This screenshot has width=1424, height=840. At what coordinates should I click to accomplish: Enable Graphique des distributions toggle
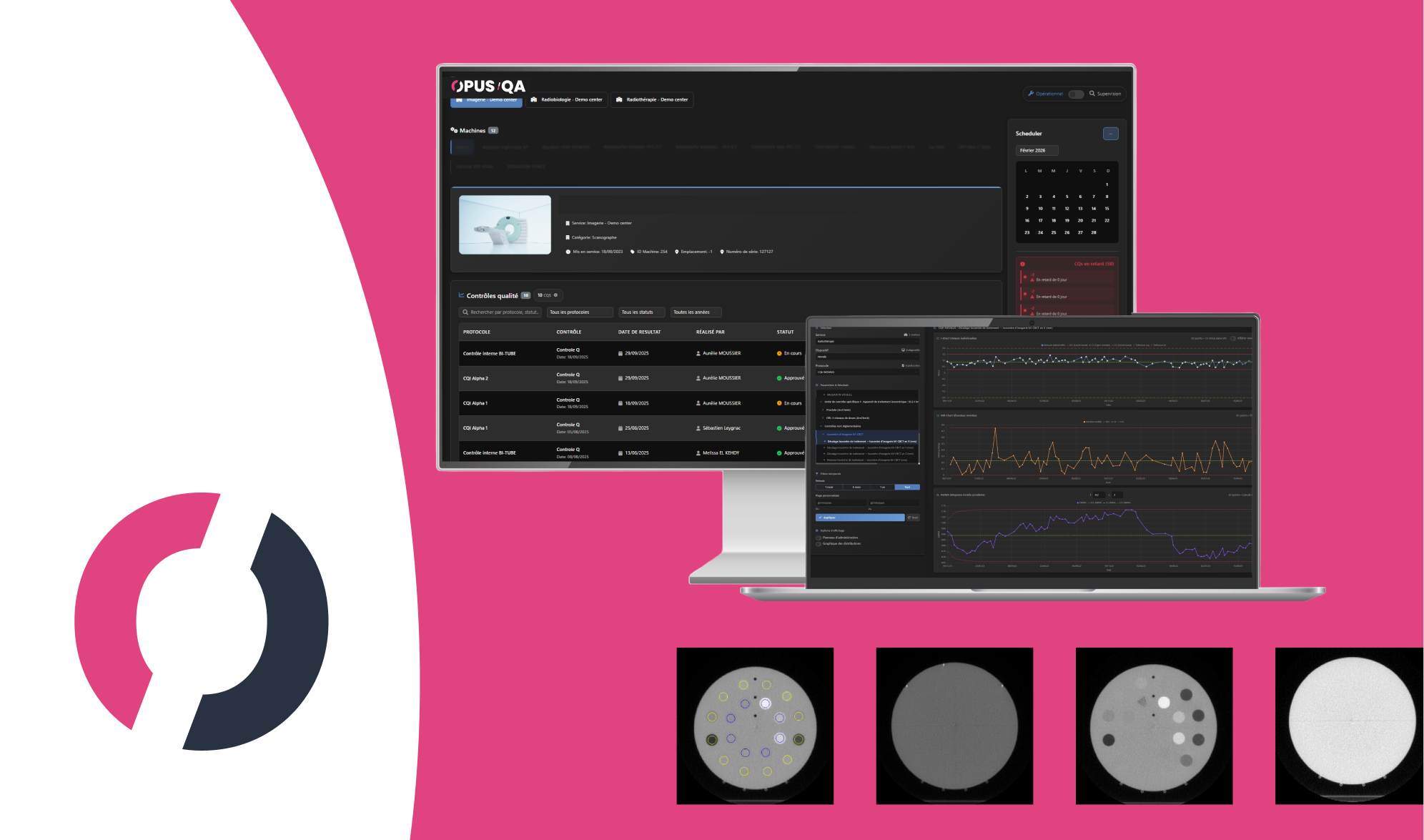819,544
